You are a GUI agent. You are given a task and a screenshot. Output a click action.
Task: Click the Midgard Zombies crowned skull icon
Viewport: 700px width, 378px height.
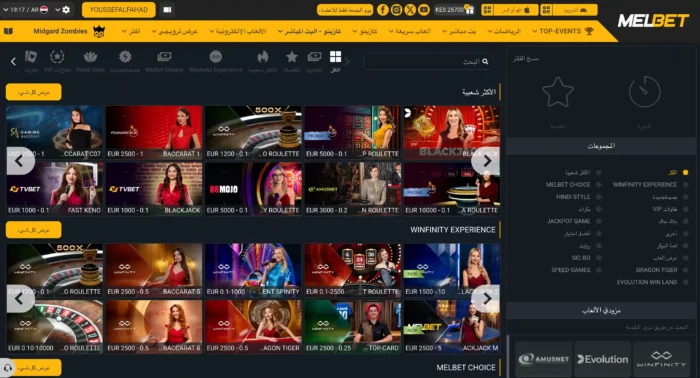pos(99,31)
